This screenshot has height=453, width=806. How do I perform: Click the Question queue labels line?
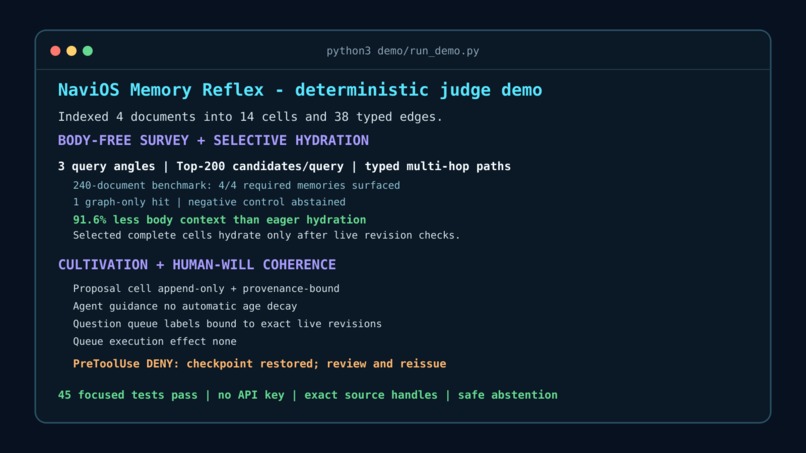(227, 323)
